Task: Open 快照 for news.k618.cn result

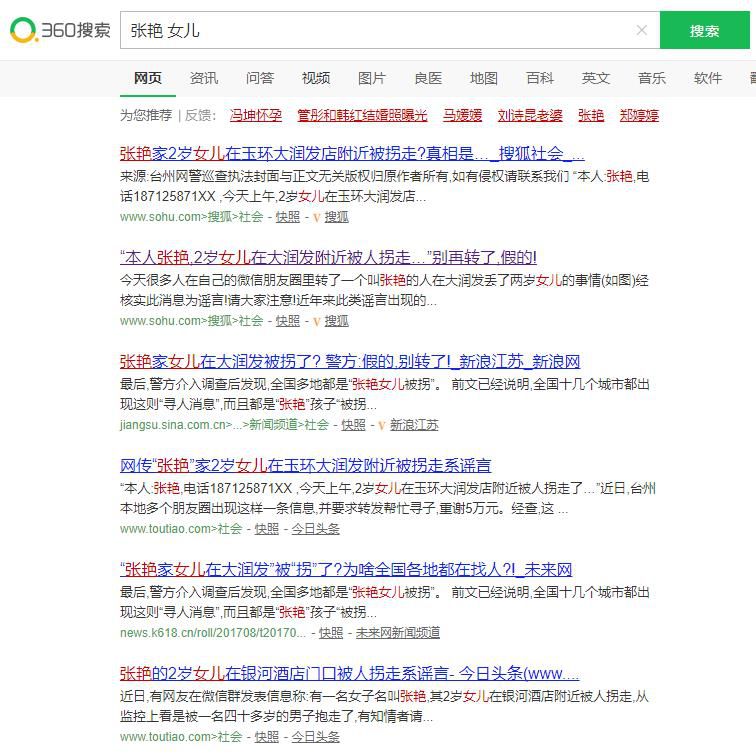Action: click(x=331, y=633)
